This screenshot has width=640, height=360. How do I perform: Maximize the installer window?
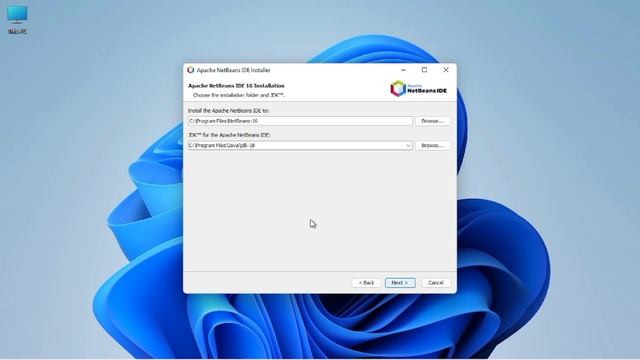424,70
